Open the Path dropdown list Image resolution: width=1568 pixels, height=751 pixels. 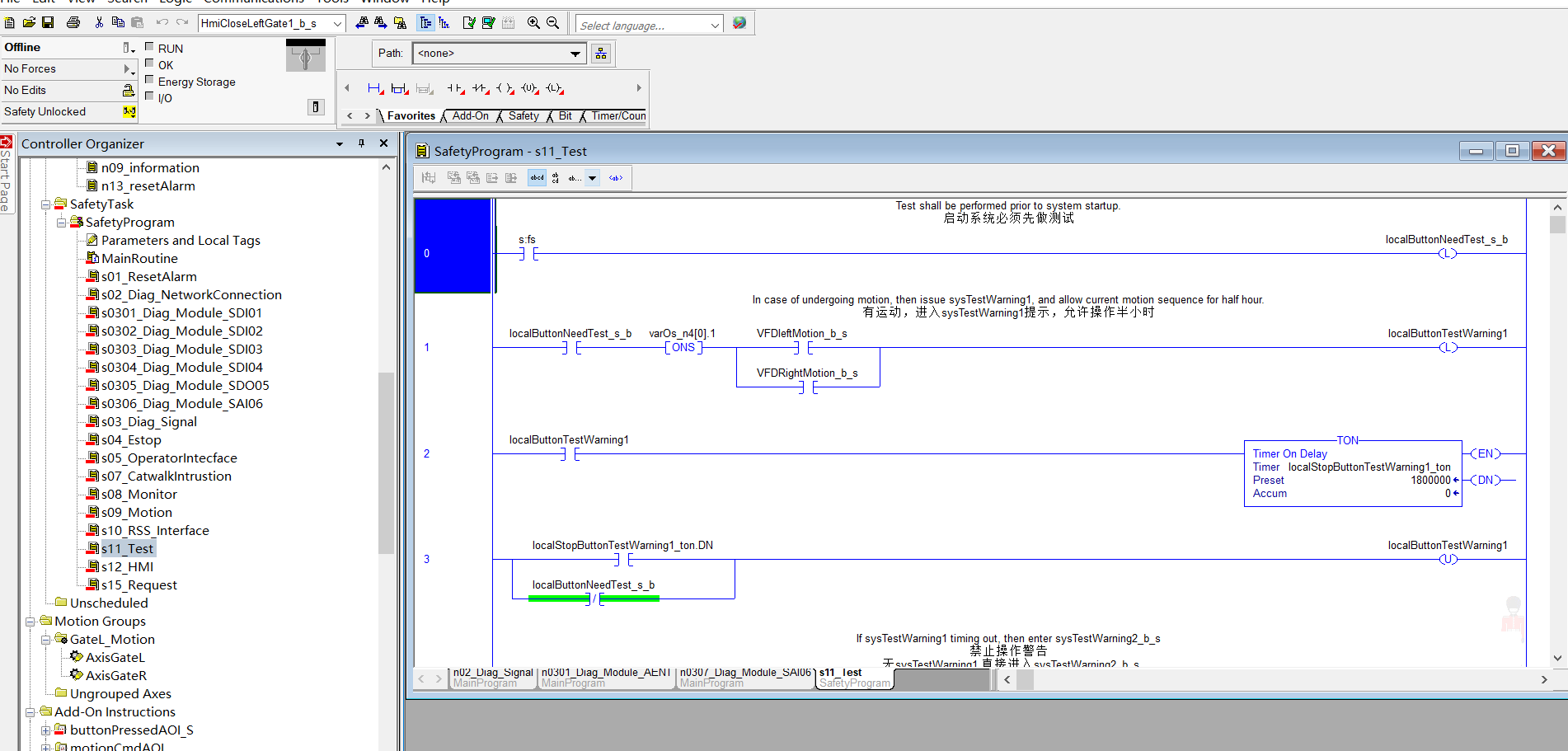tap(575, 54)
